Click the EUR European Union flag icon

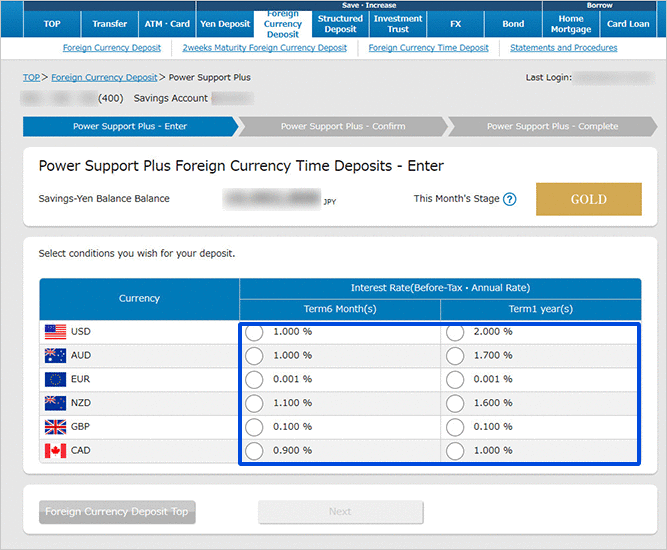pyautogui.click(x=55, y=379)
